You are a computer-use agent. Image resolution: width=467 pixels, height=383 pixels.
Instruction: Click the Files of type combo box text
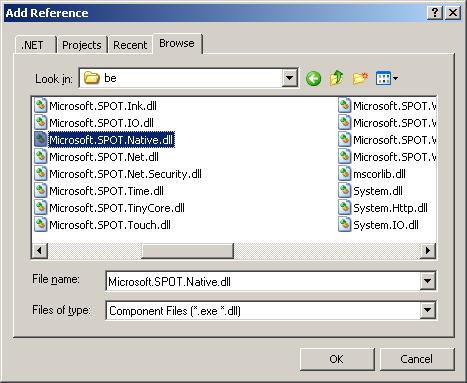click(x=263, y=311)
